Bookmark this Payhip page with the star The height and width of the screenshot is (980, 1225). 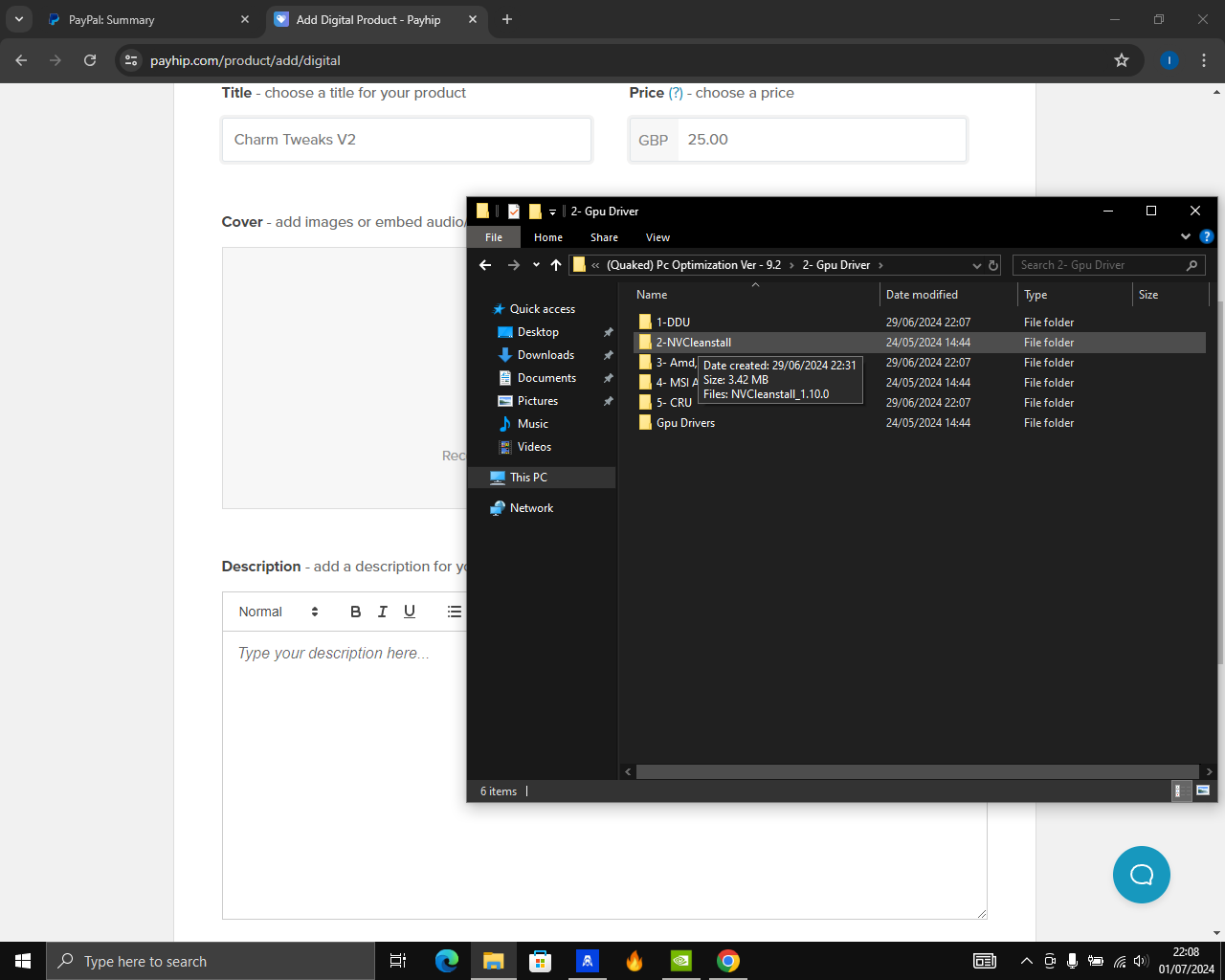pyautogui.click(x=1122, y=60)
